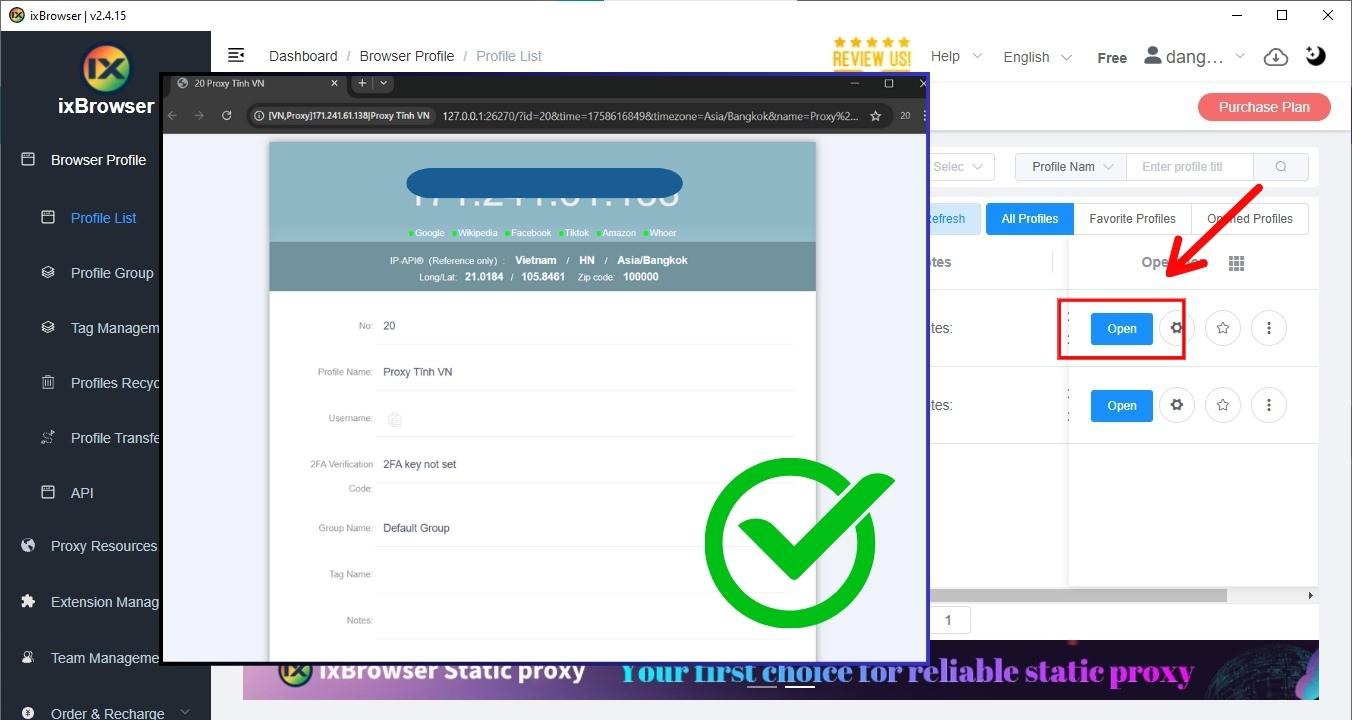This screenshot has width=1352, height=720.
Task: Click the Purchase Plan button
Action: tap(1264, 107)
